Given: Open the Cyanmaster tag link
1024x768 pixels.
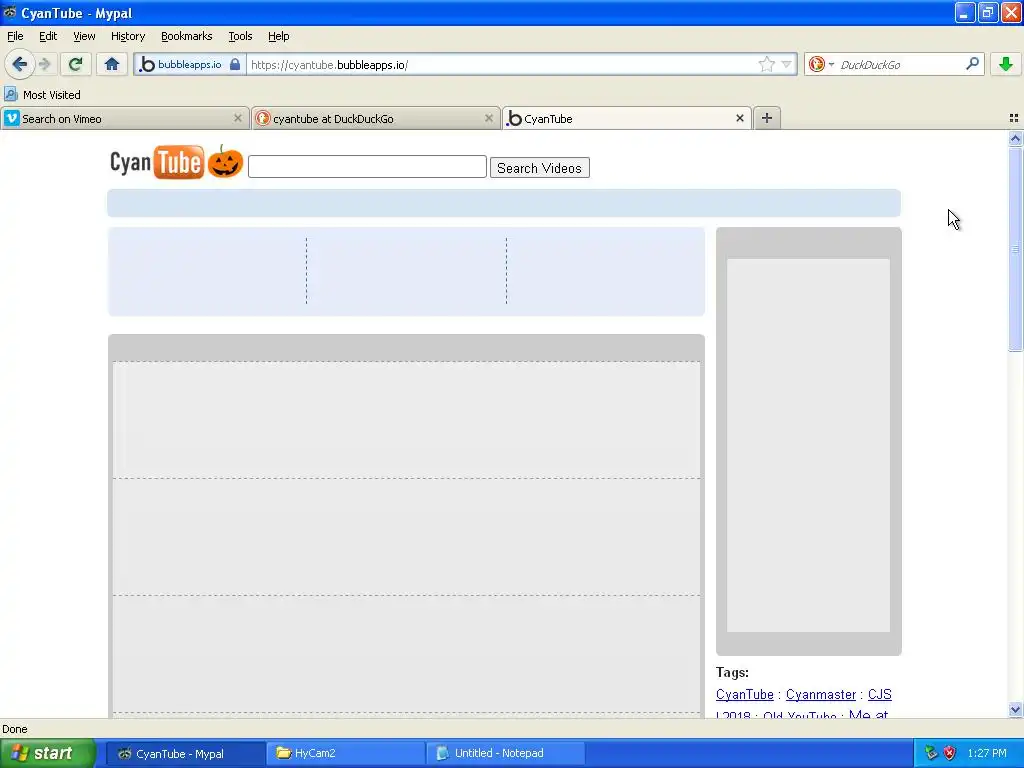Looking at the screenshot, I should pos(820,694).
